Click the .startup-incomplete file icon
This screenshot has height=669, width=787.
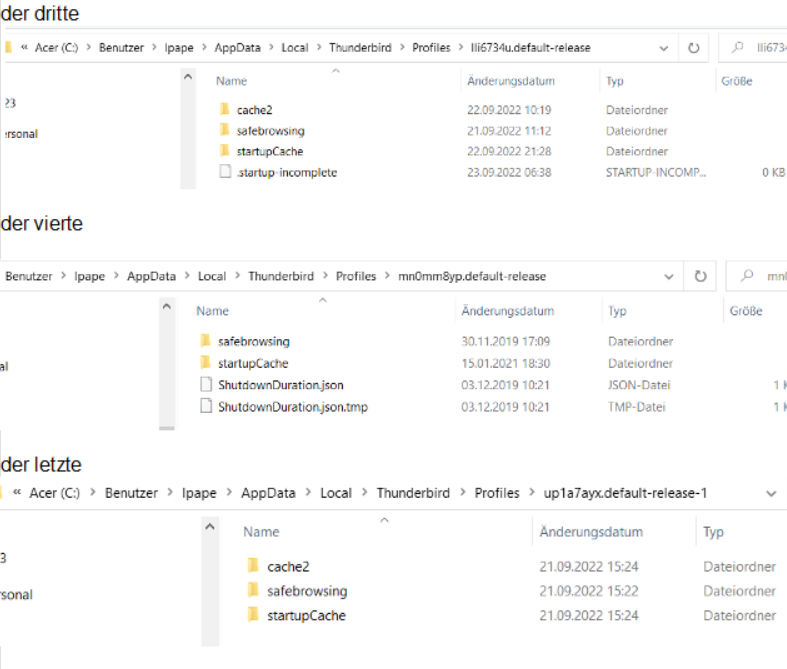coord(225,172)
